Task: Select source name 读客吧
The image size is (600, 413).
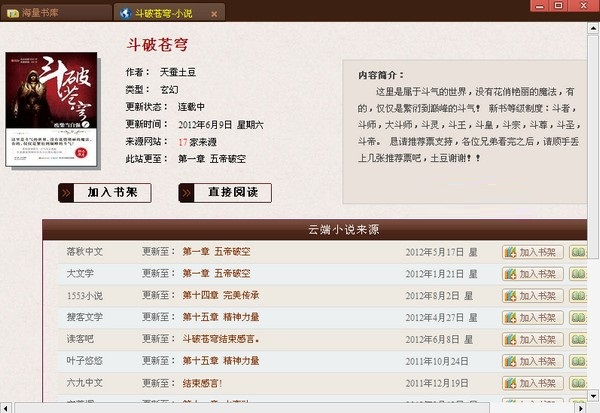Action: pyautogui.click(x=80, y=339)
